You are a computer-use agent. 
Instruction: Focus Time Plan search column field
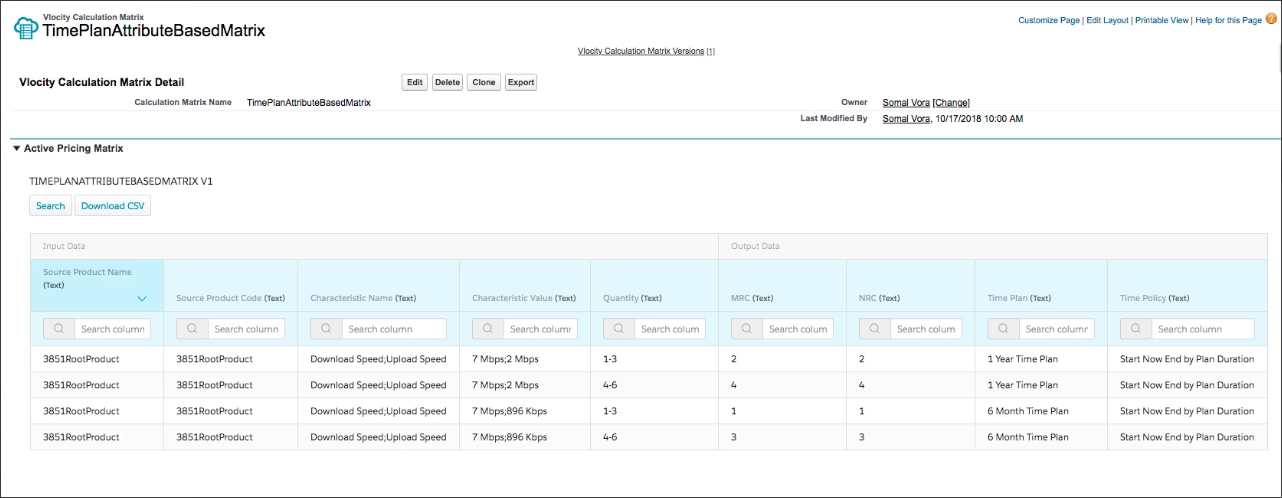point(1057,329)
